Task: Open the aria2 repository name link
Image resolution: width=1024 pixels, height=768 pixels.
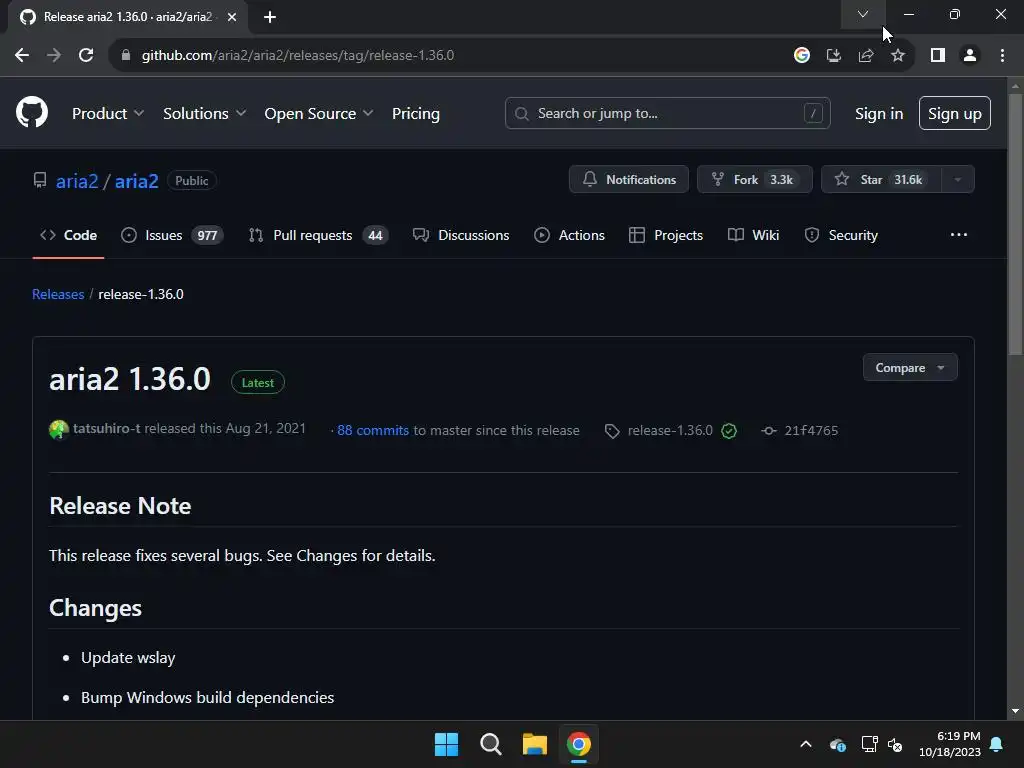Action: pos(136,181)
